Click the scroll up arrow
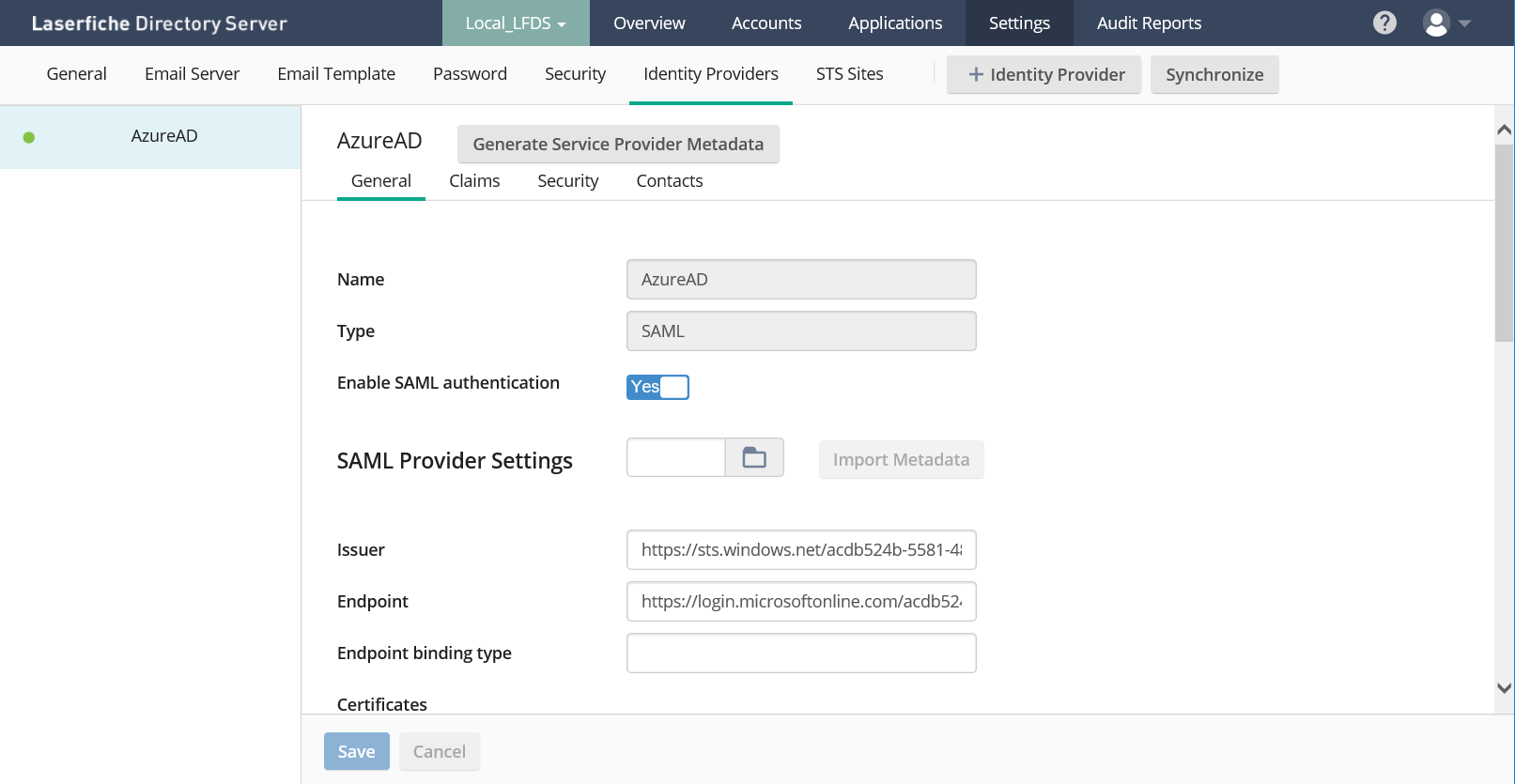1515x784 pixels. [x=1504, y=130]
